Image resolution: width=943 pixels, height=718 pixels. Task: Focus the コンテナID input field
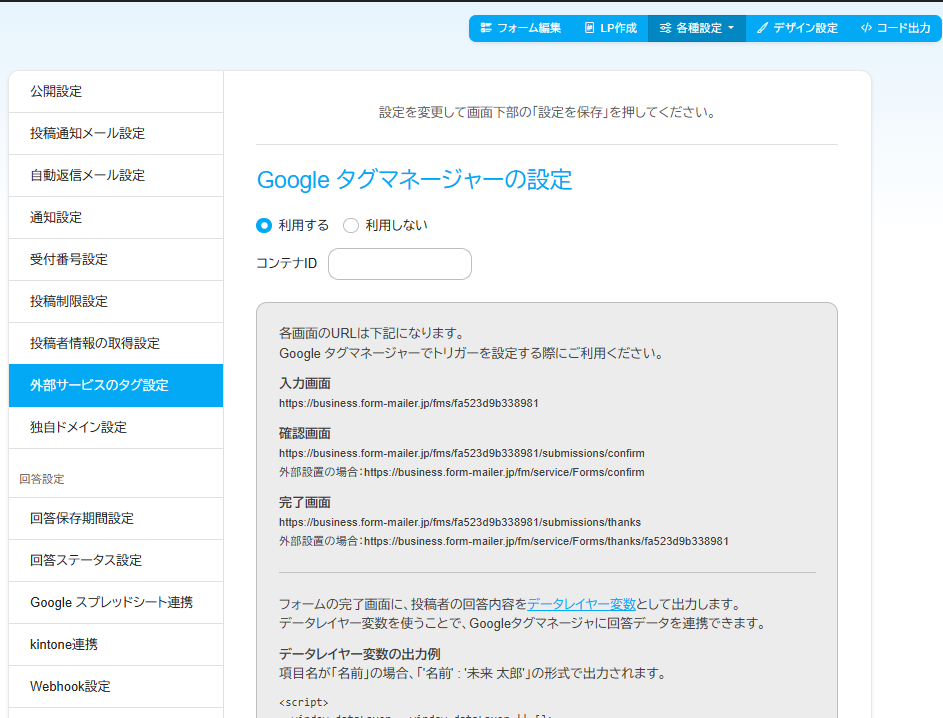click(400, 264)
